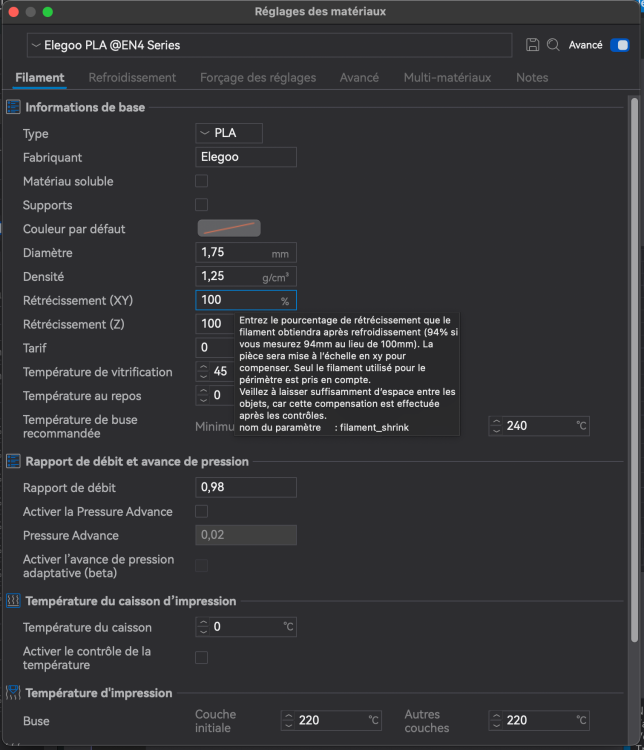Click the Informations de base section icon
644x750 pixels.
click(x=14, y=107)
